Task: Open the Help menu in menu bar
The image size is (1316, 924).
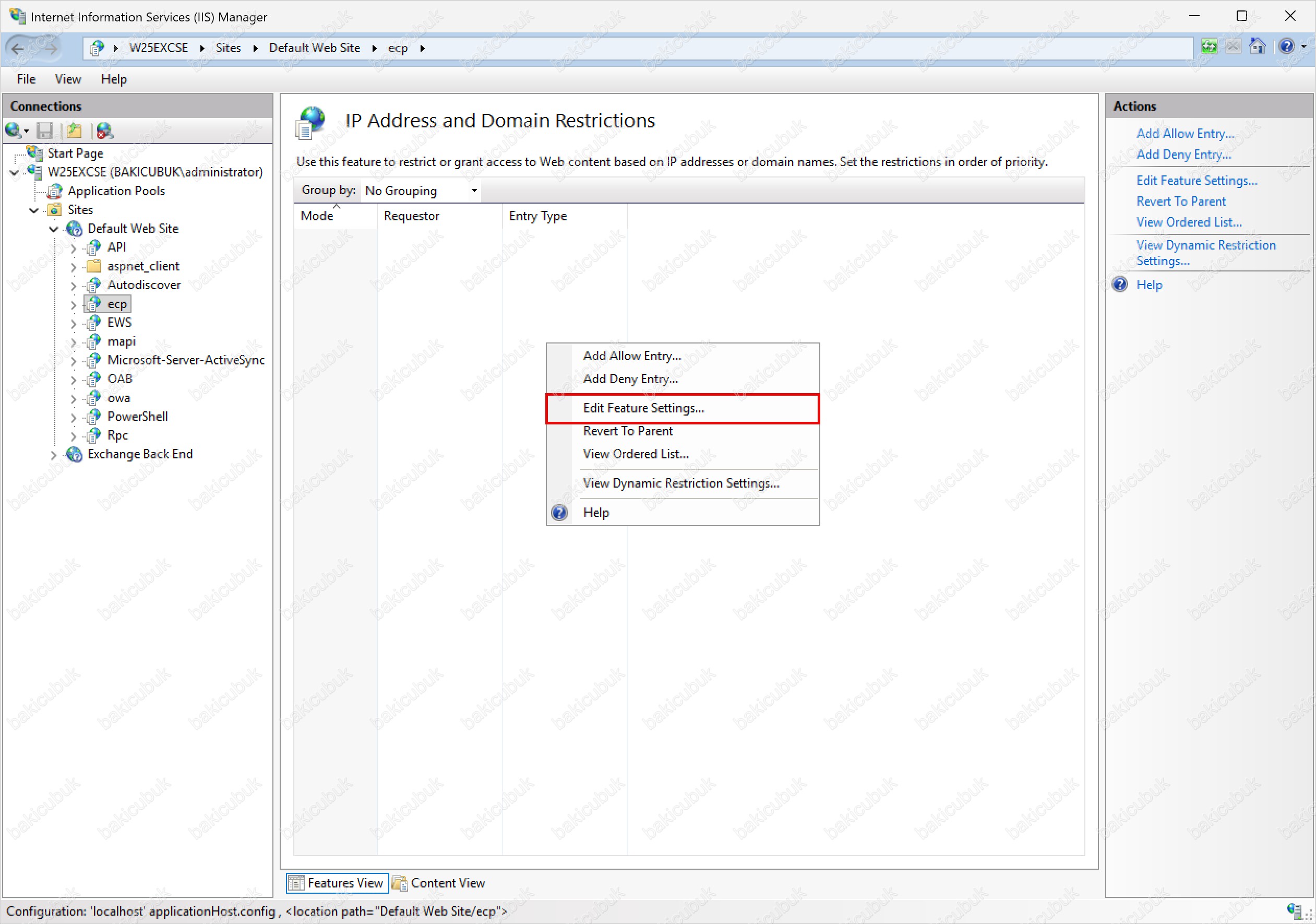Action: click(114, 79)
